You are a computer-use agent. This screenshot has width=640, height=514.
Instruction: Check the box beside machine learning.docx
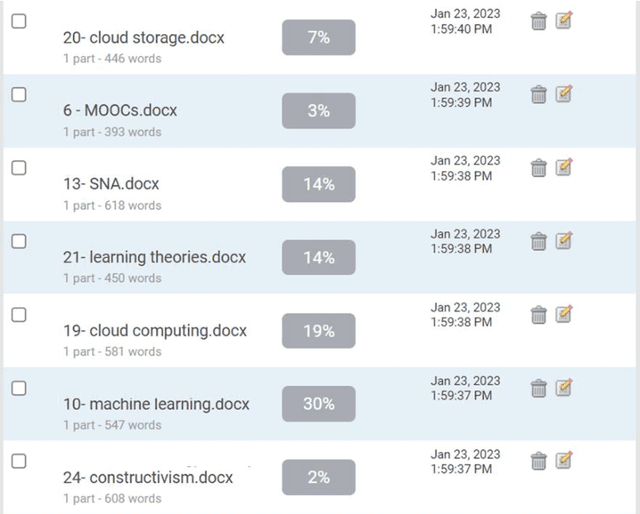click(19, 388)
